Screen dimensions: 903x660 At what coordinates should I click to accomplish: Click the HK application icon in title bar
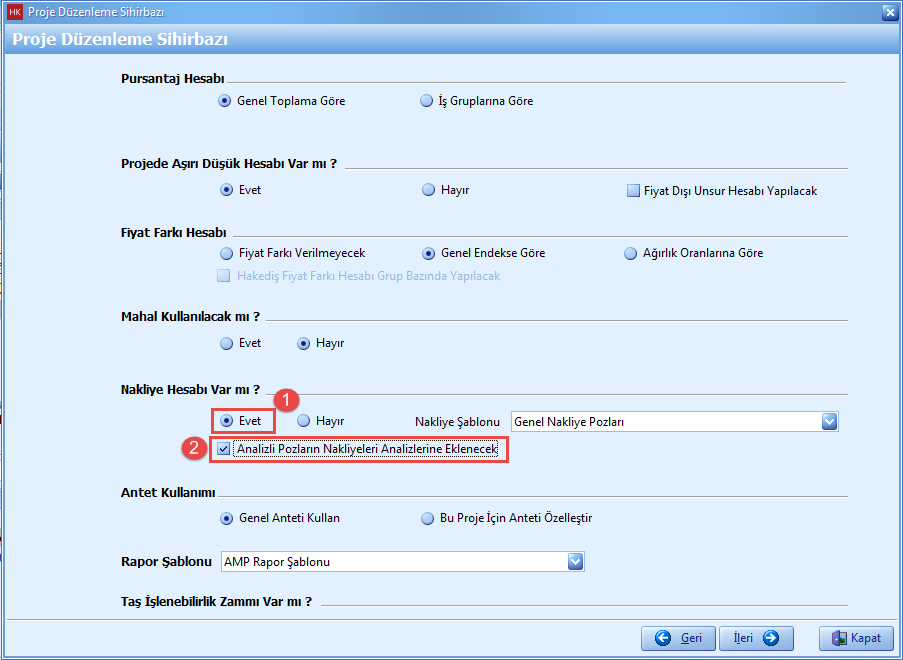[14, 11]
